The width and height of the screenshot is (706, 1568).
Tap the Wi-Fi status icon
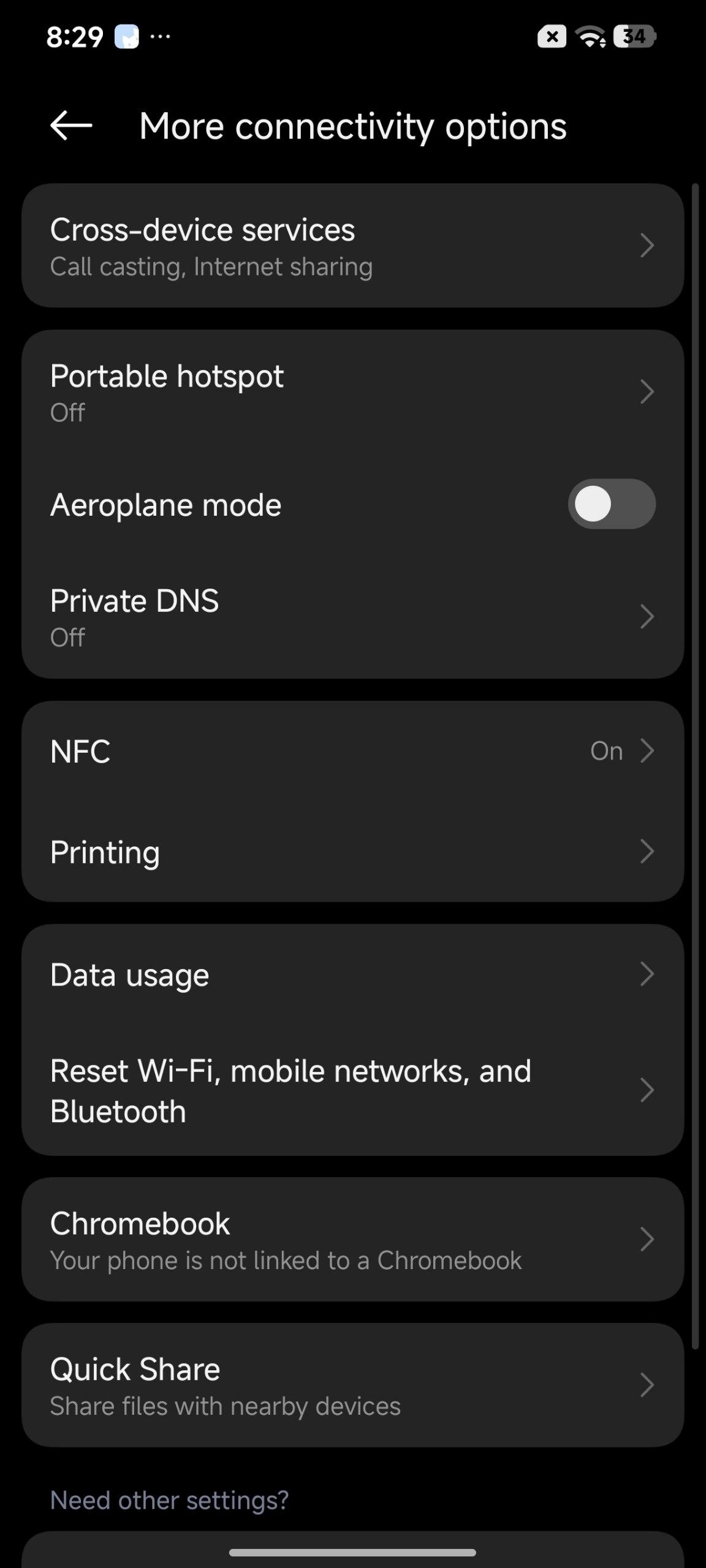(591, 37)
